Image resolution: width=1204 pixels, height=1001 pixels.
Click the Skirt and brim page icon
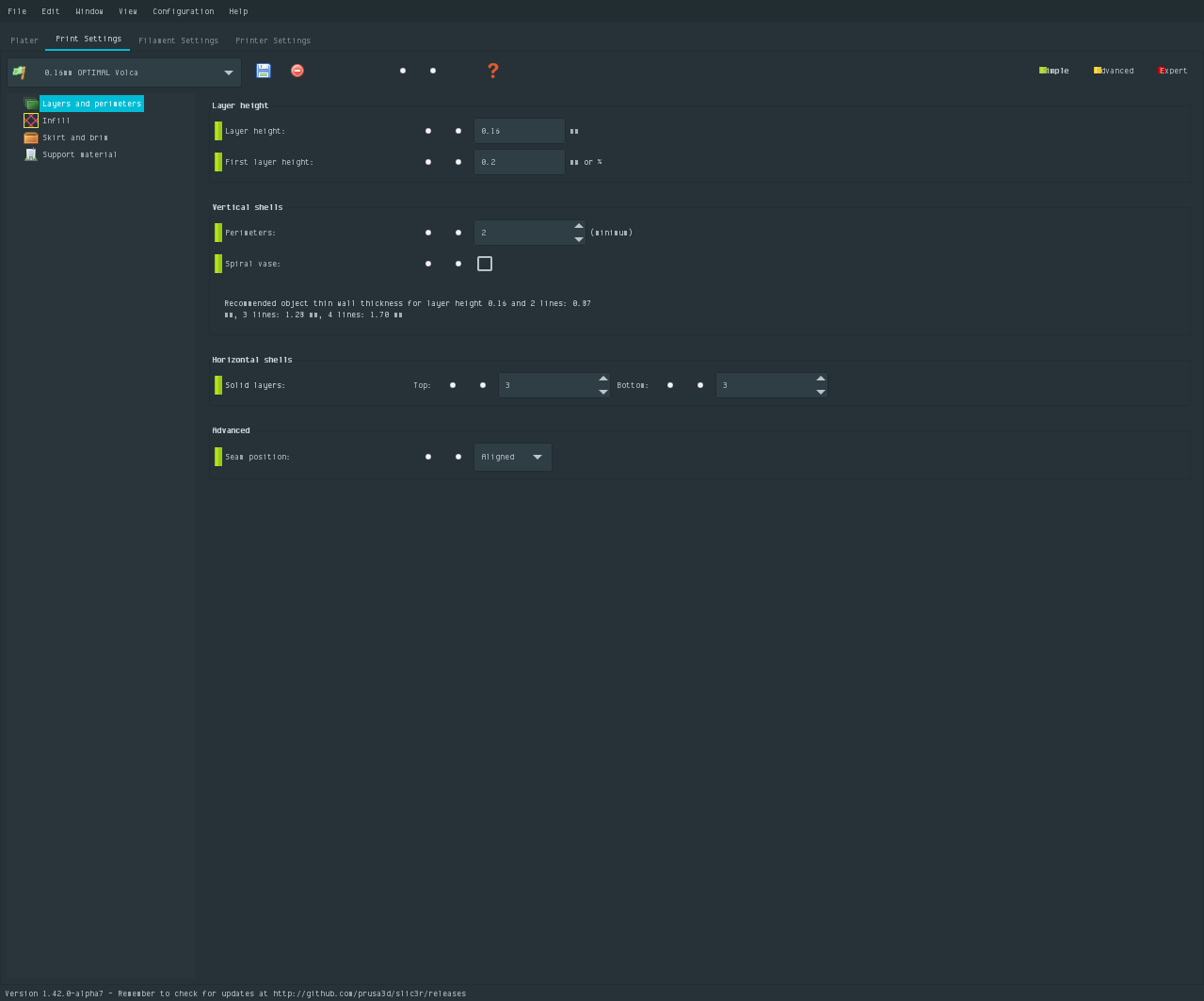tap(31, 137)
